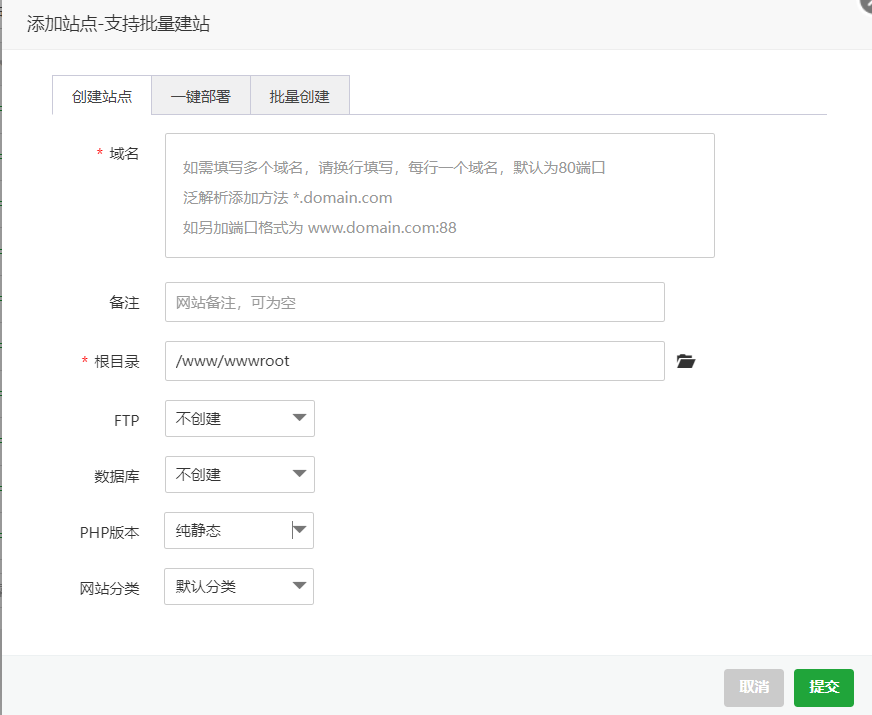Switch to the 一键部署 tab

click(200, 95)
